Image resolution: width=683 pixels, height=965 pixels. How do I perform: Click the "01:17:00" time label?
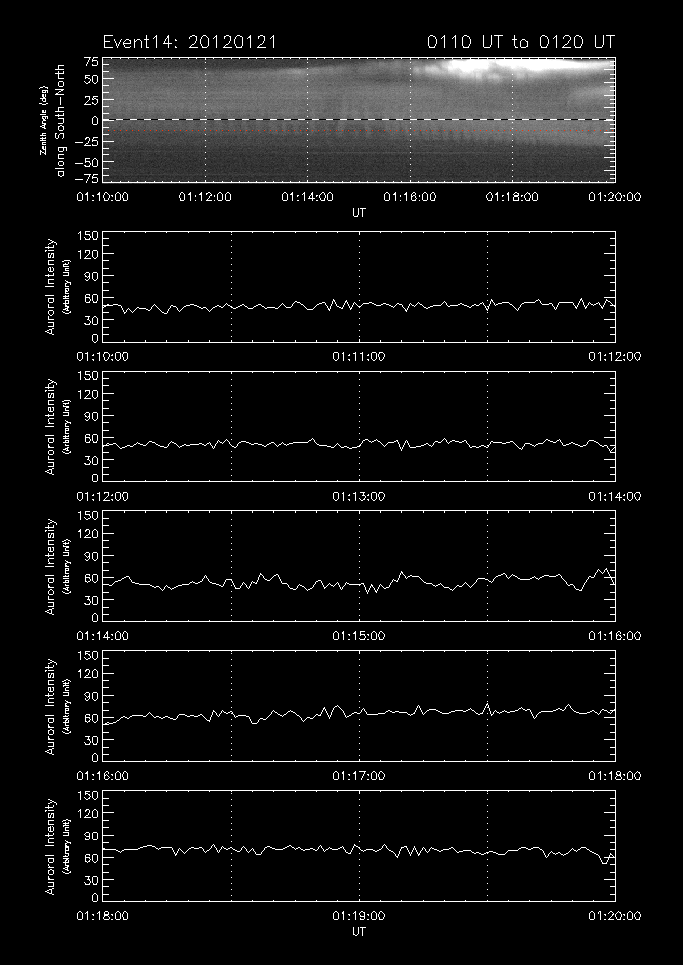(359, 776)
